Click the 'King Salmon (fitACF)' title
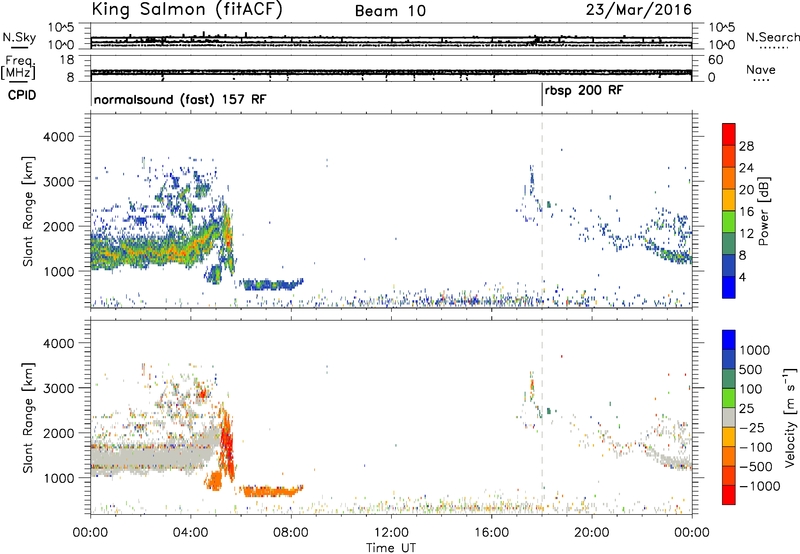This screenshot has width=800, height=554. click(x=187, y=10)
